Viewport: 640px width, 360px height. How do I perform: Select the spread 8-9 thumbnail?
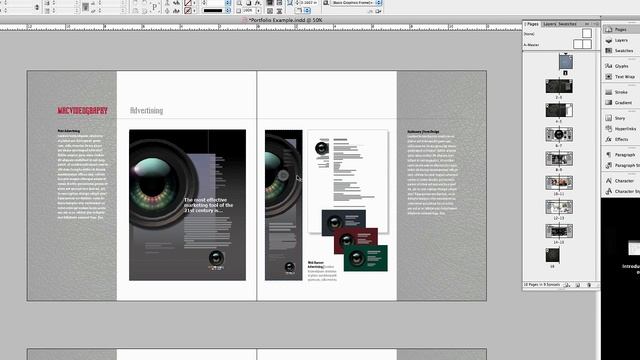559,158
